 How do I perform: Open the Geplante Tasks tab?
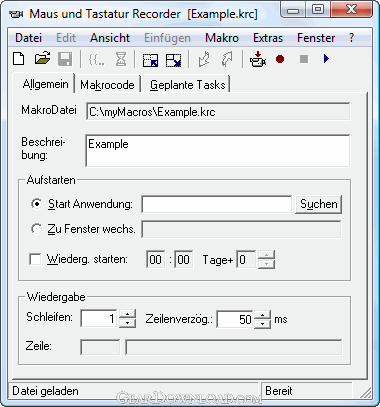(x=188, y=85)
